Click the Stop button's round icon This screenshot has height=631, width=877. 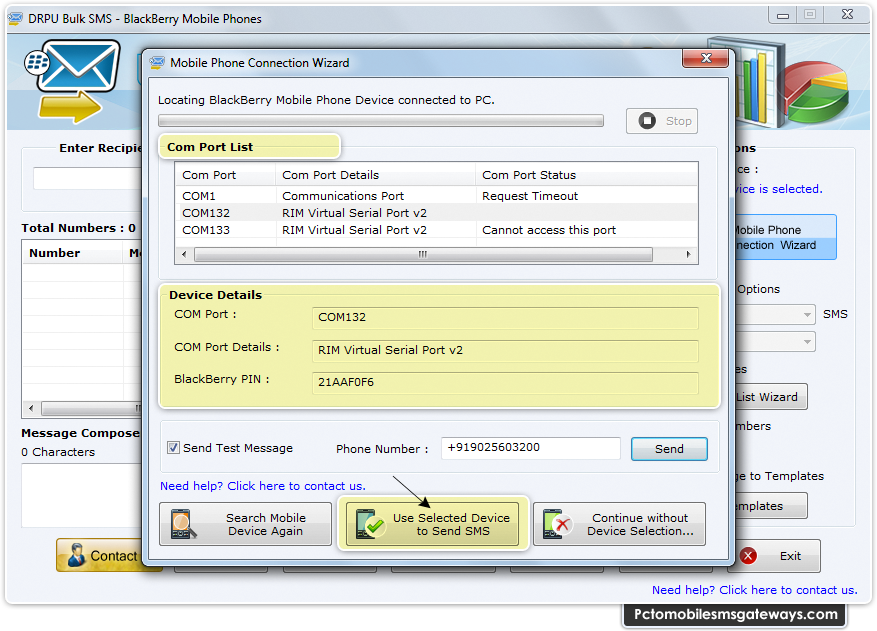point(647,121)
